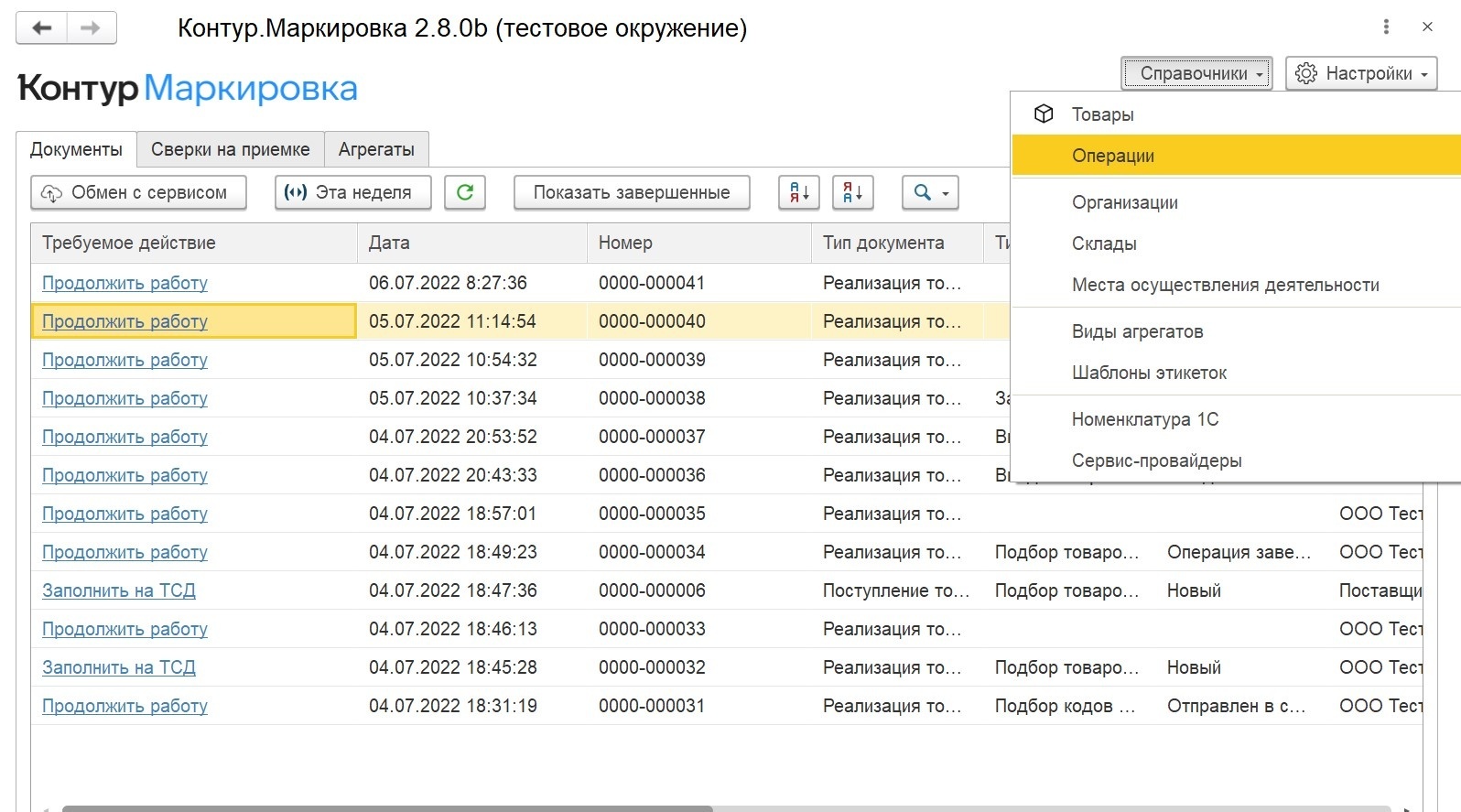The width and height of the screenshot is (1461, 812).
Task: Select Шаблоны этикеток menu entry
Action: 1237,373
